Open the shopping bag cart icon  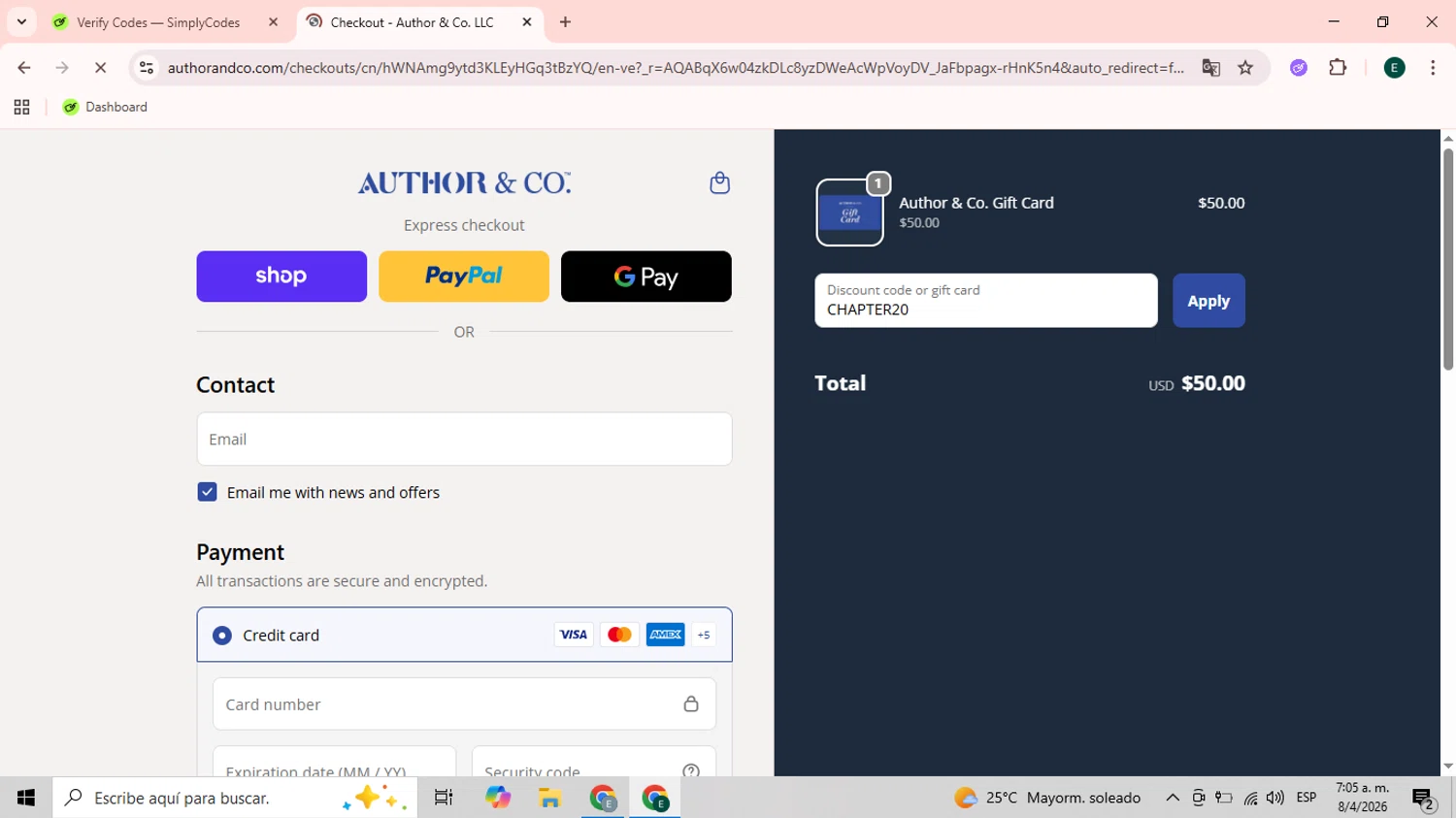point(719,182)
